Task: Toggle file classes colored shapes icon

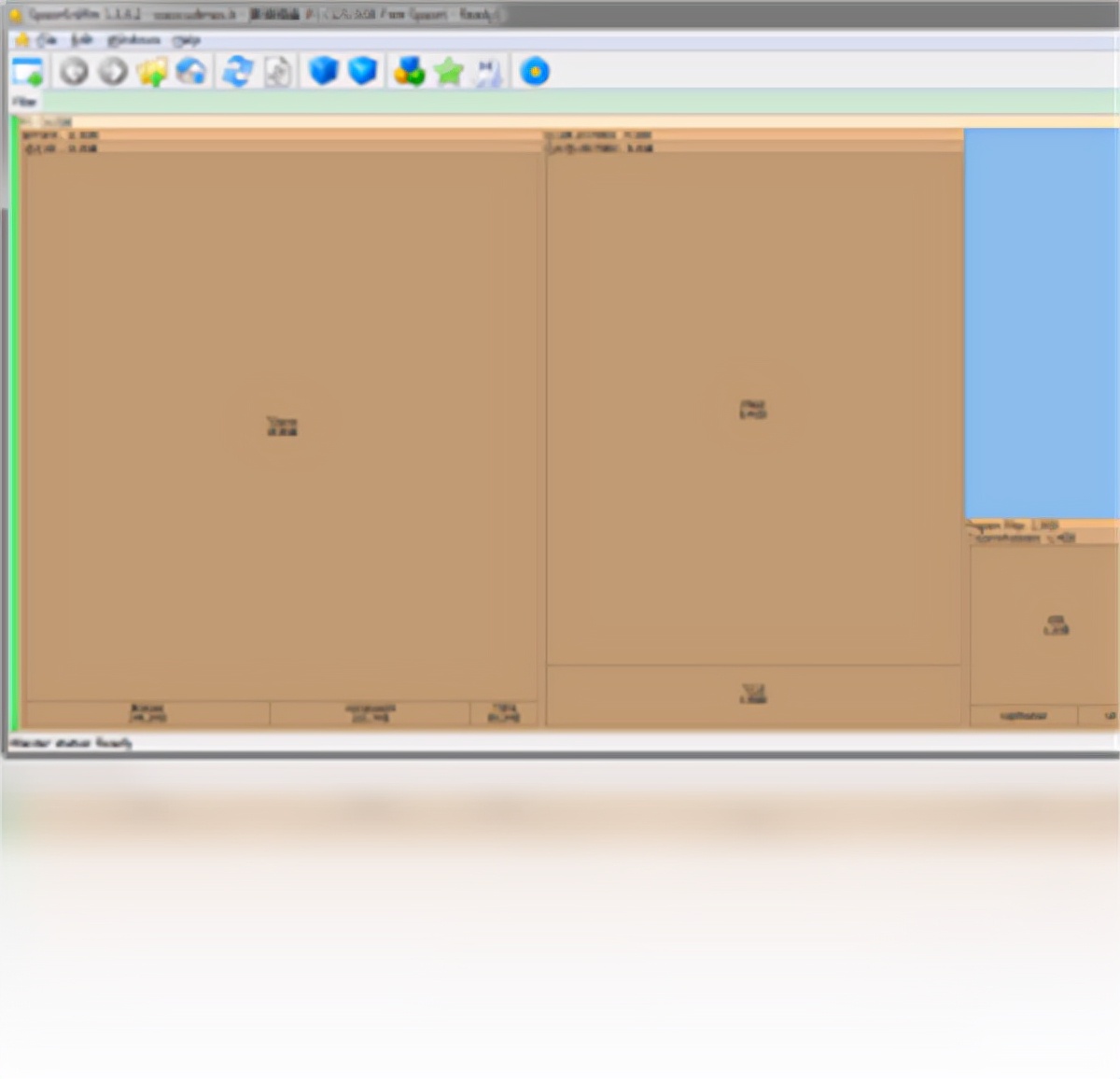Action: coord(409,71)
